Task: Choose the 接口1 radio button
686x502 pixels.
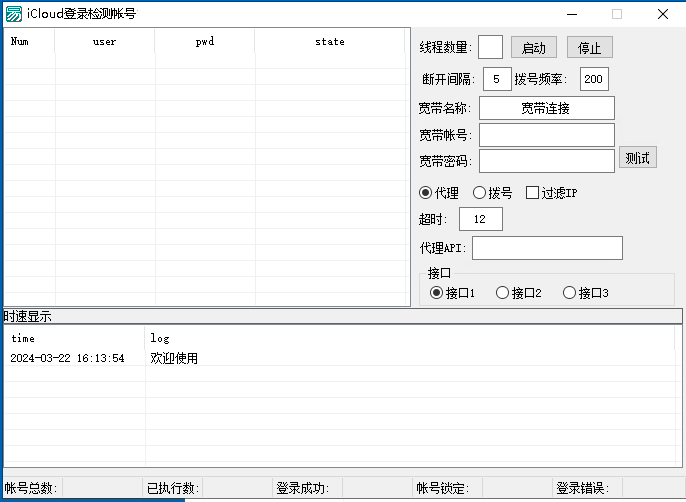Action: [436, 293]
